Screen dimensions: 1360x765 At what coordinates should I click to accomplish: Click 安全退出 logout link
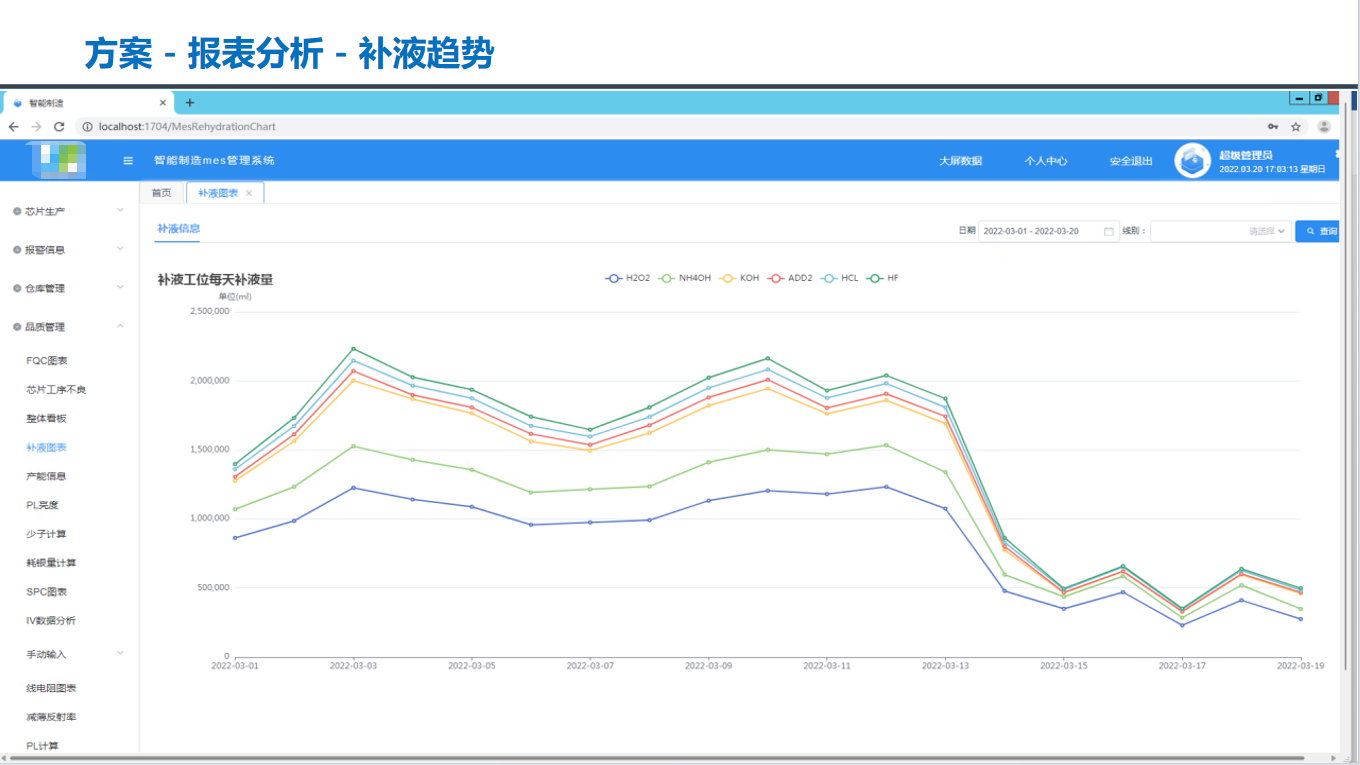pyautogui.click(x=1130, y=161)
